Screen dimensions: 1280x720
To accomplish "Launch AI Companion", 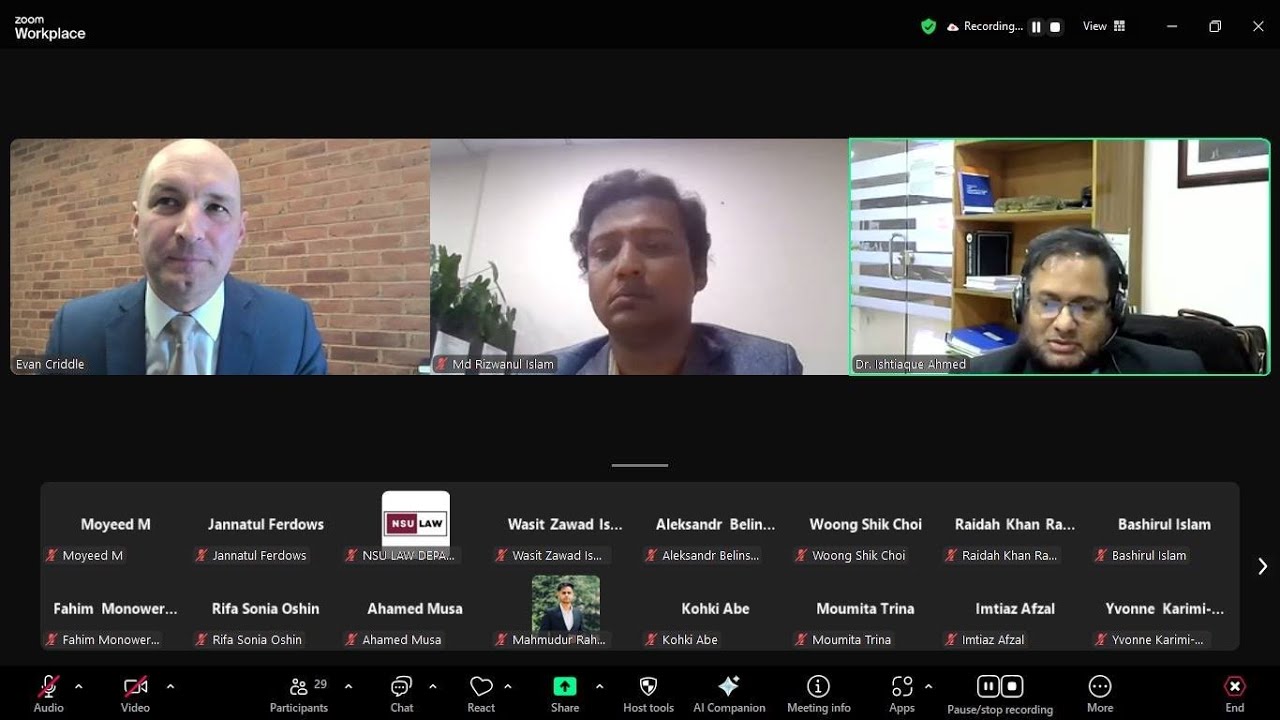I will (729, 693).
